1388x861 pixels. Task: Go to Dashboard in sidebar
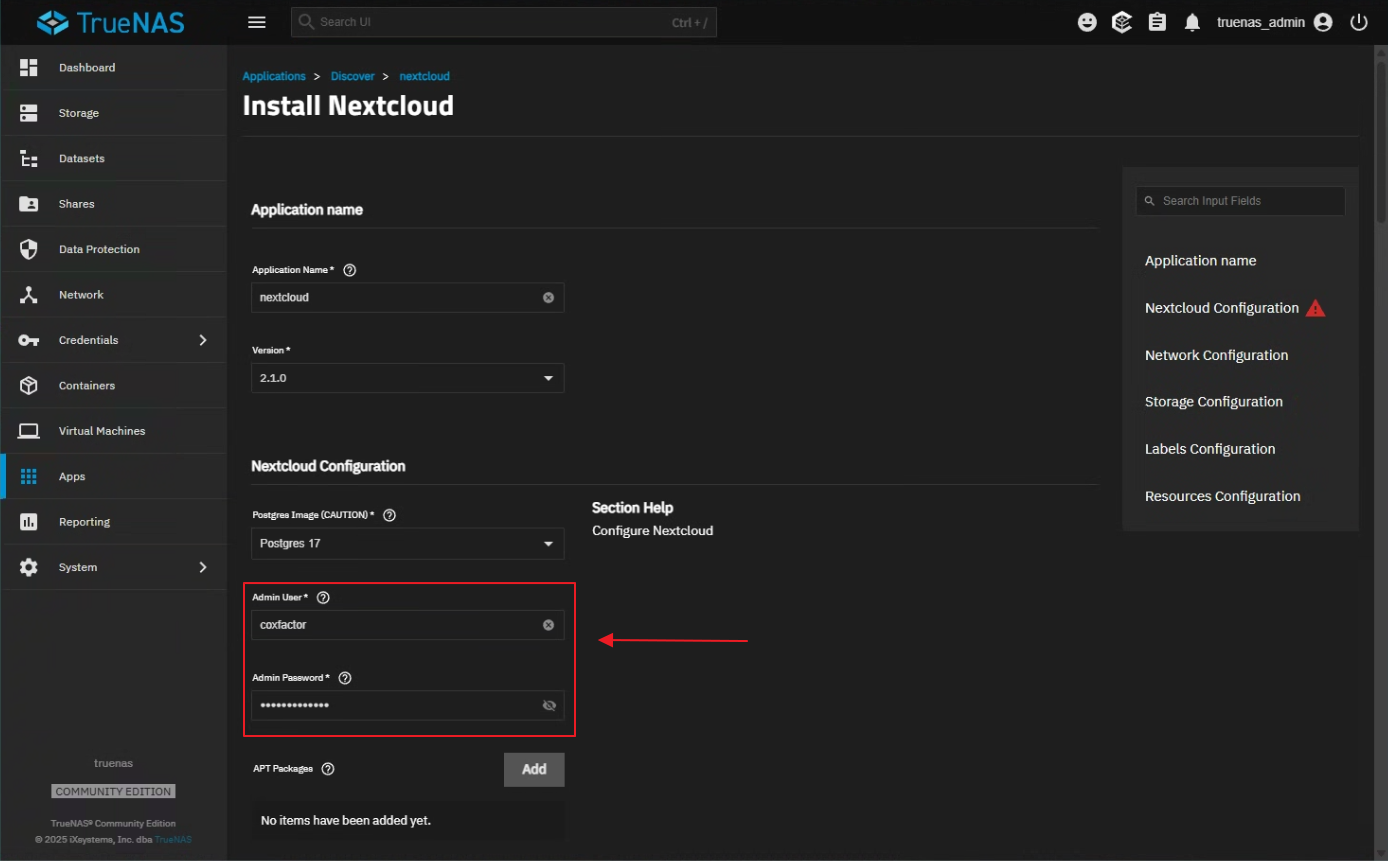pos(113,67)
